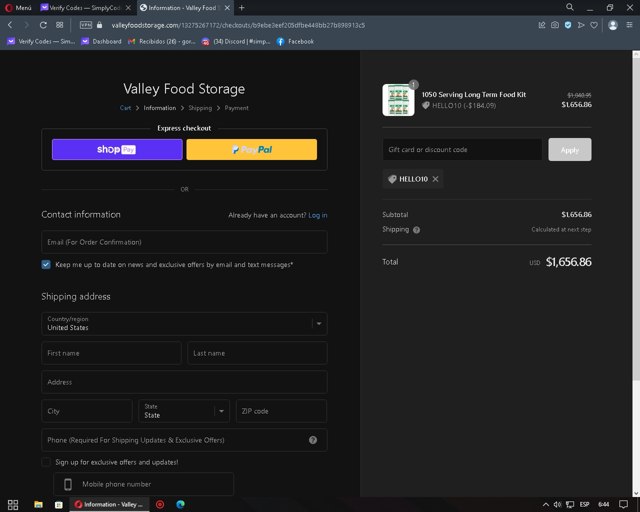The image size is (640, 512).
Task: Click the ZIP code field
Action: click(281, 411)
